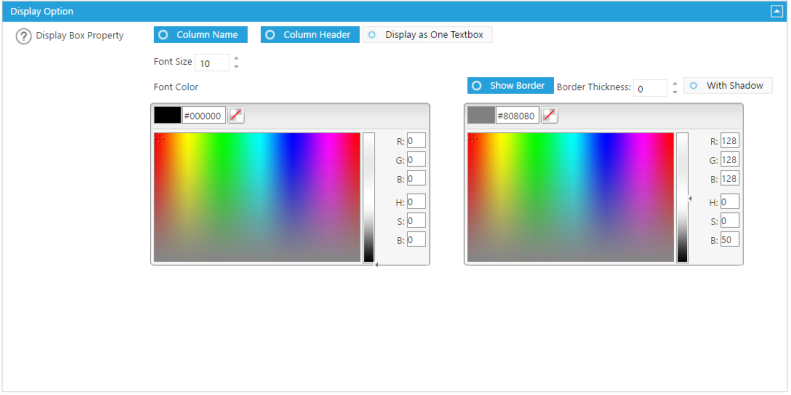Increase Border Thickness with up arrow
791x395 pixels.
click(x=675, y=84)
